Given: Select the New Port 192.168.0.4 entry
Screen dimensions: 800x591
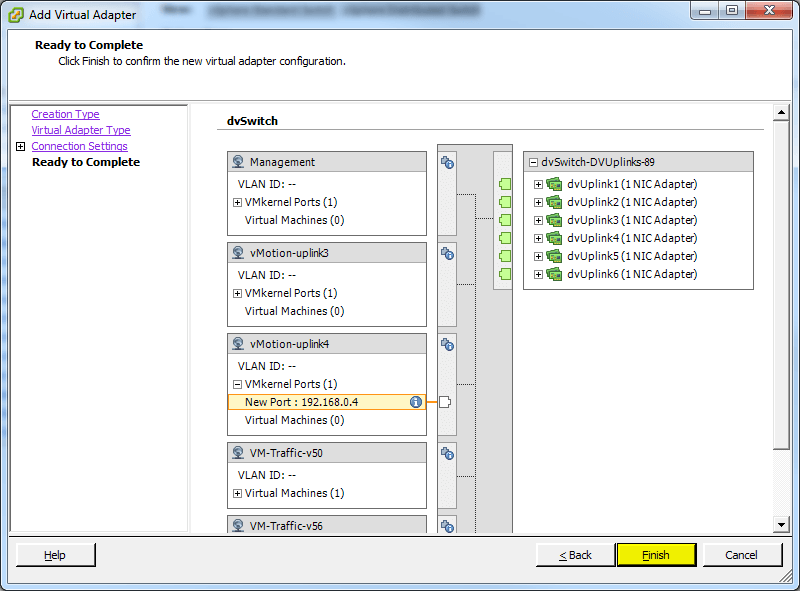Looking at the screenshot, I should 301,402.
